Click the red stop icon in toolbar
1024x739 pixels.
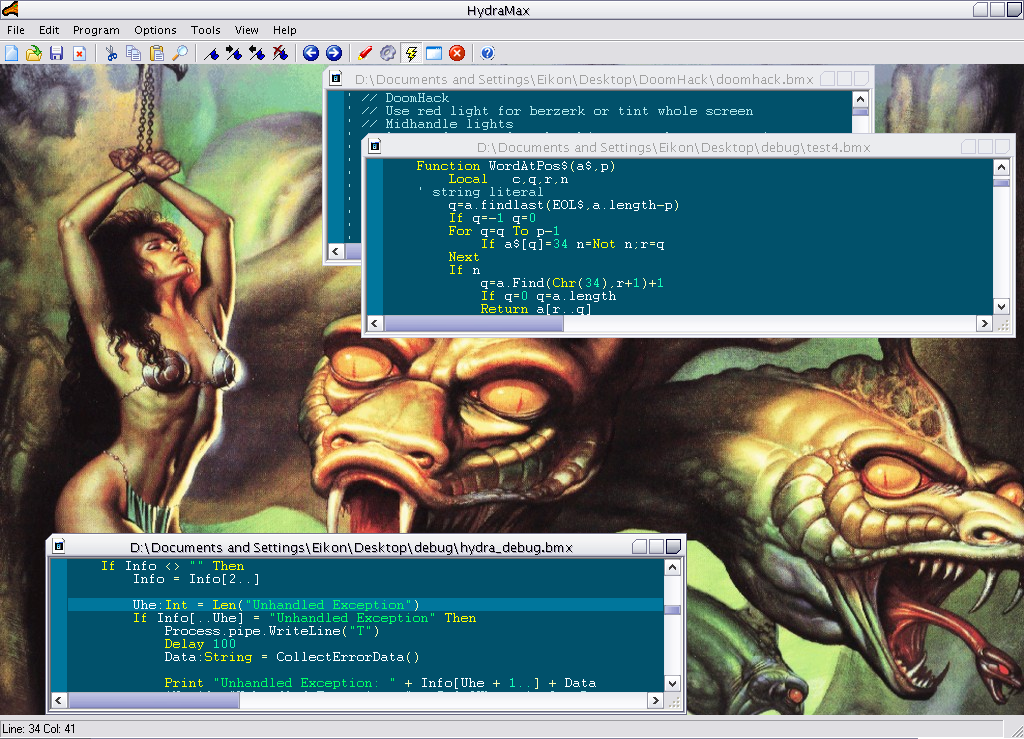pos(457,53)
